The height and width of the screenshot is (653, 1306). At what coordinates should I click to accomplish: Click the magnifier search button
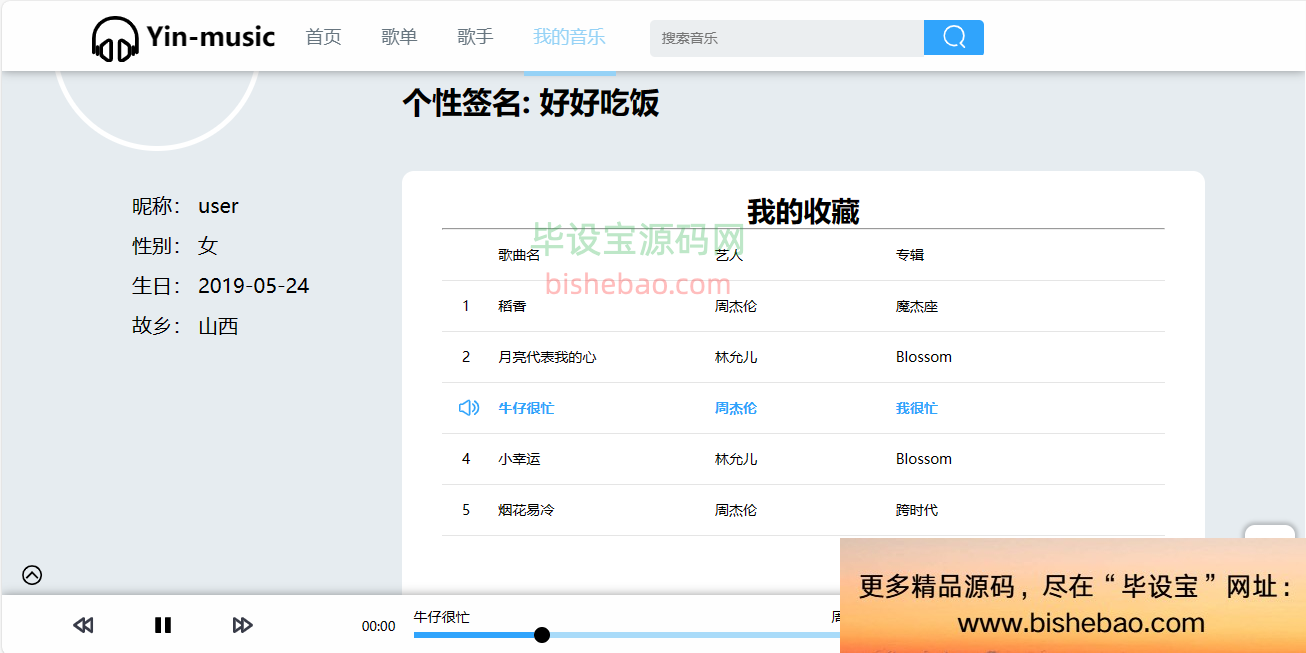click(x=953, y=38)
